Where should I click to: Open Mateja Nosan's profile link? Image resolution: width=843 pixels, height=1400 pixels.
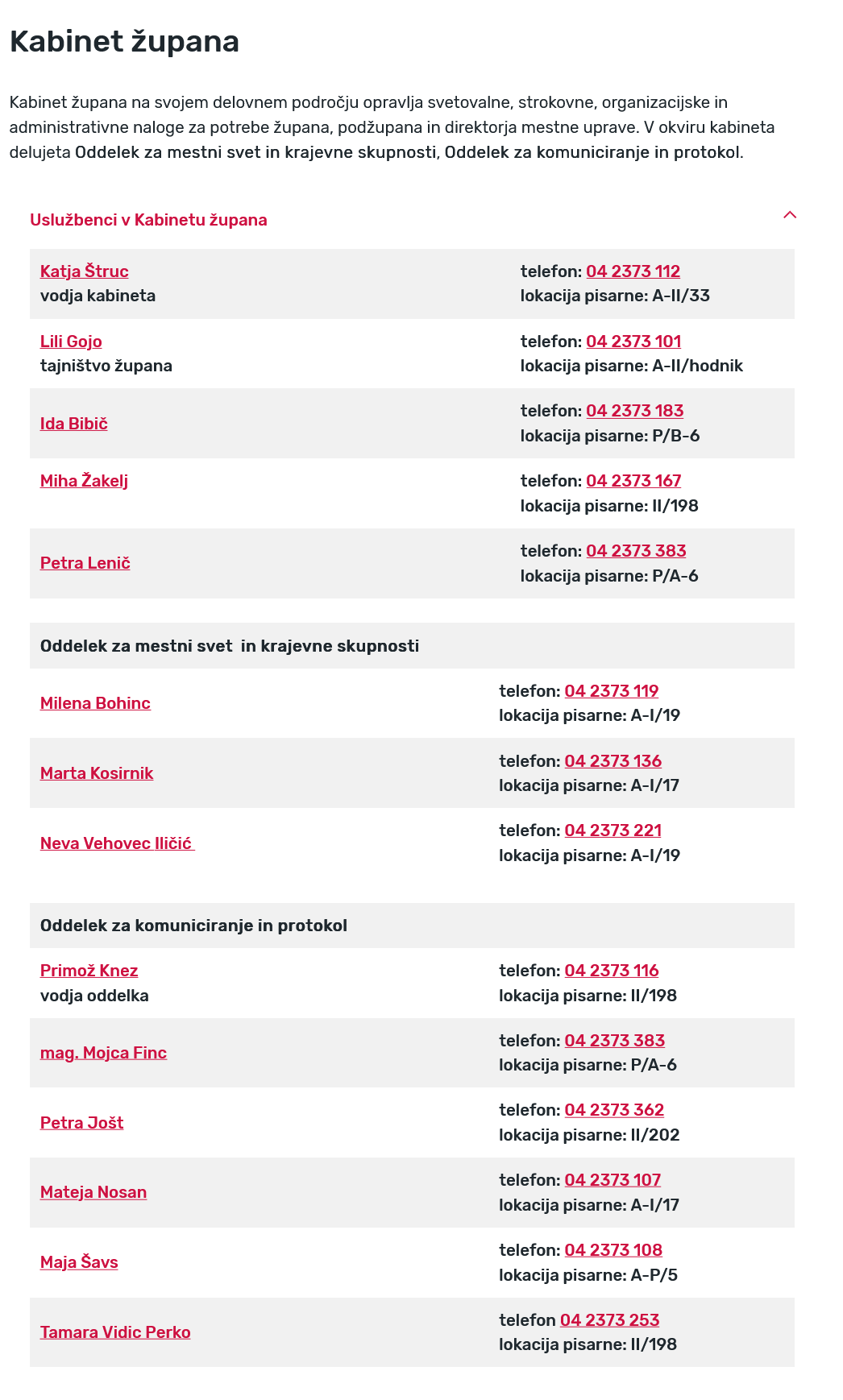pyautogui.click(x=93, y=1192)
